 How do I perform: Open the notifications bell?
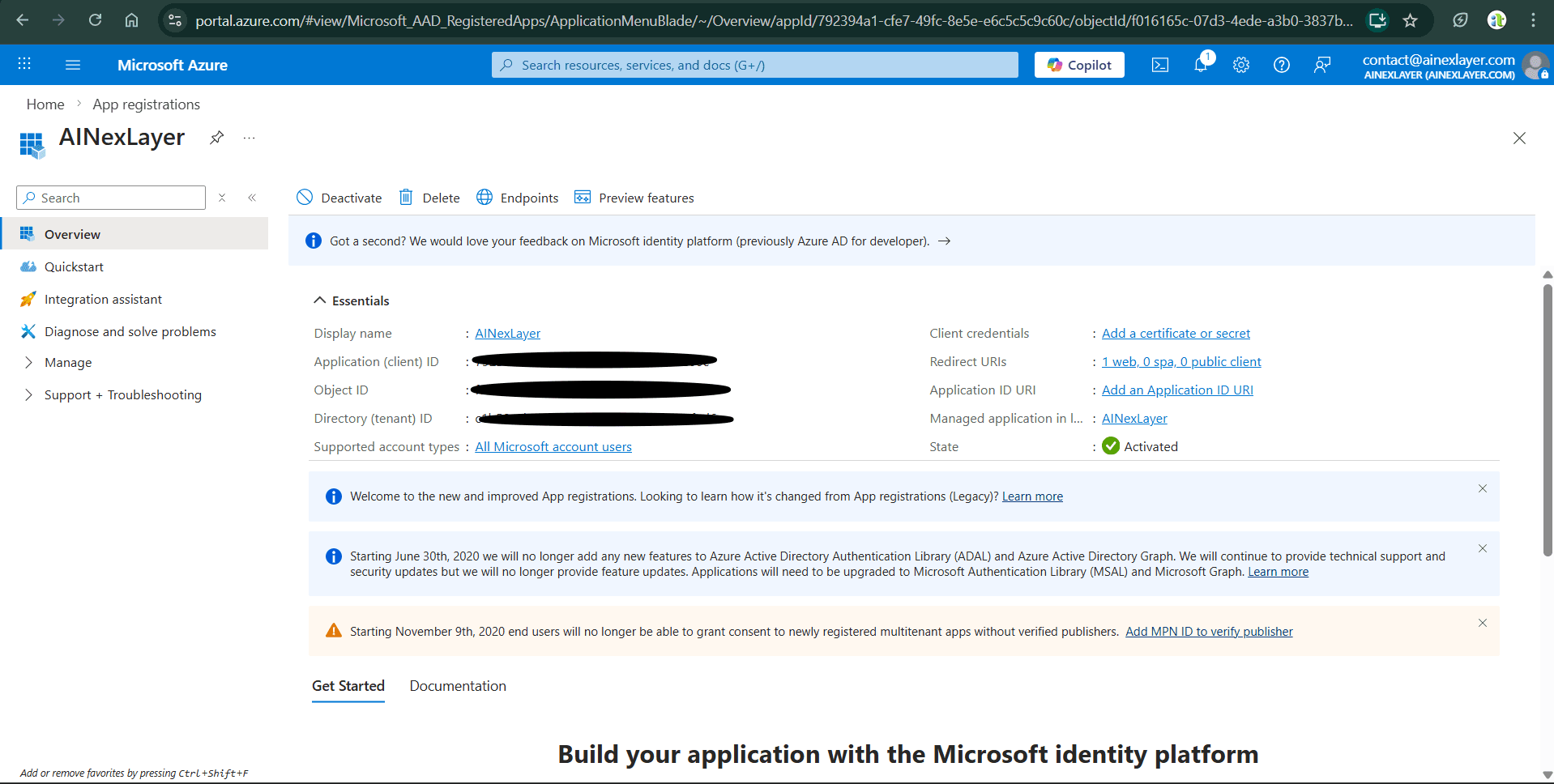tap(1201, 65)
